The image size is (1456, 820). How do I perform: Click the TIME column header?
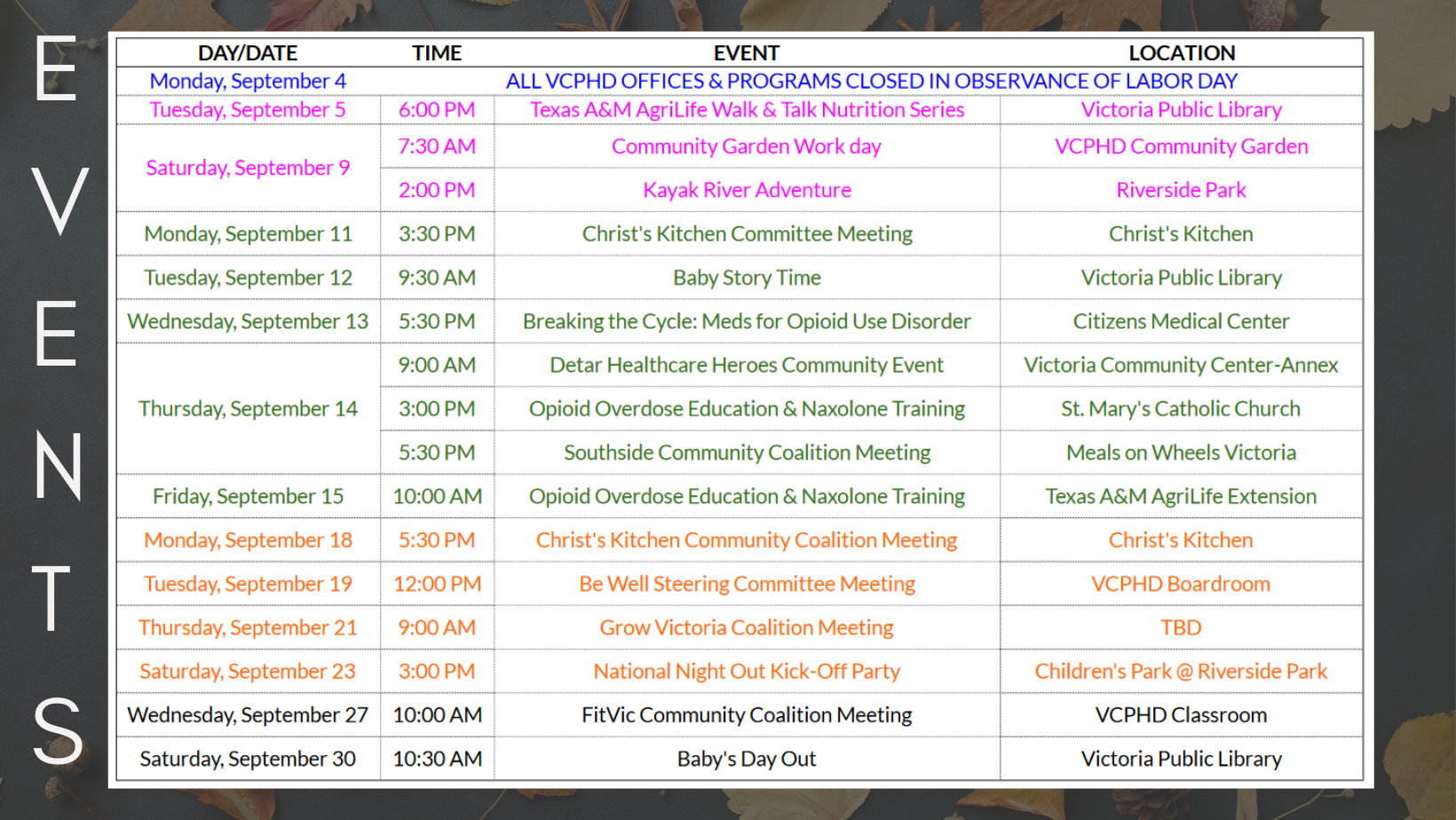(x=437, y=53)
